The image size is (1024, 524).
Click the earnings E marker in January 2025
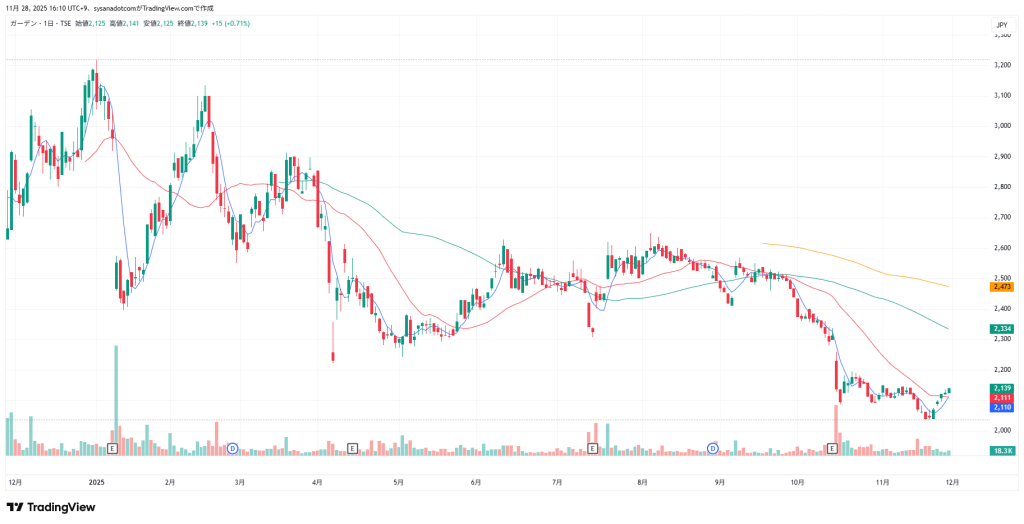point(112,449)
